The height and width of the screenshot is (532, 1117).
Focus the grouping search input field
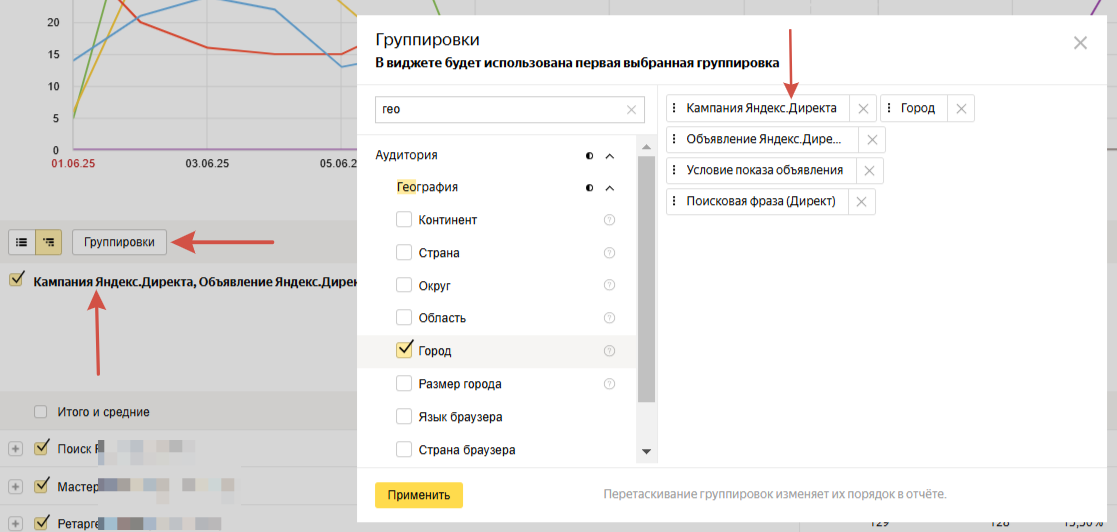[x=509, y=110]
